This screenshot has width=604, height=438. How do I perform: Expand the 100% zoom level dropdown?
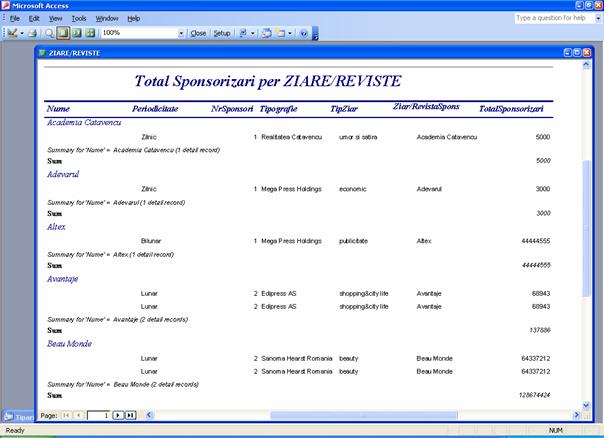(181, 33)
